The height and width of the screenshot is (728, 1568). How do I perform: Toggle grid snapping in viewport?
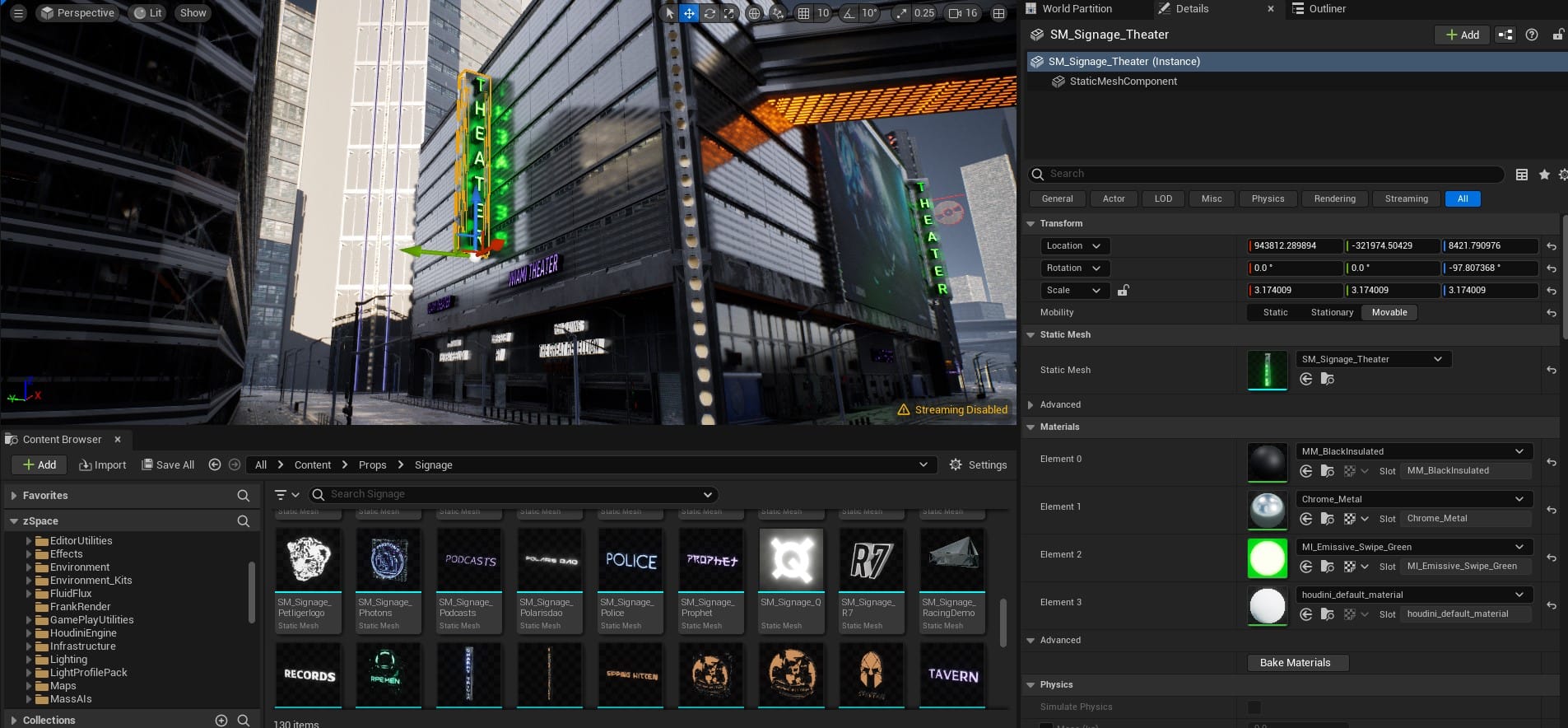tap(803, 13)
